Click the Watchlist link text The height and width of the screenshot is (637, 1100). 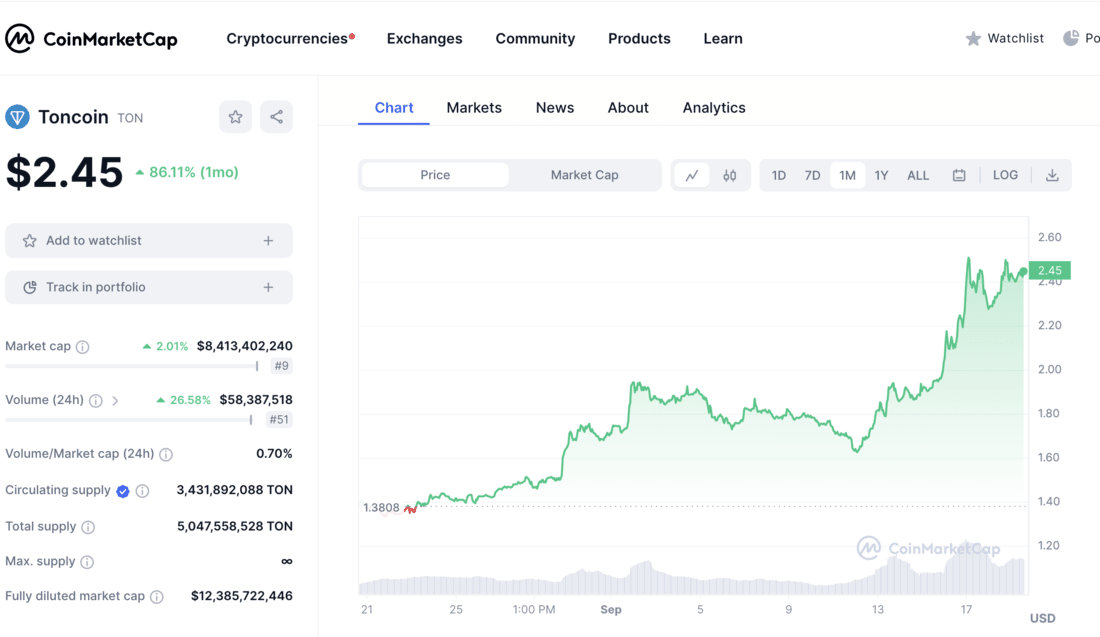pyautogui.click(x=1015, y=38)
